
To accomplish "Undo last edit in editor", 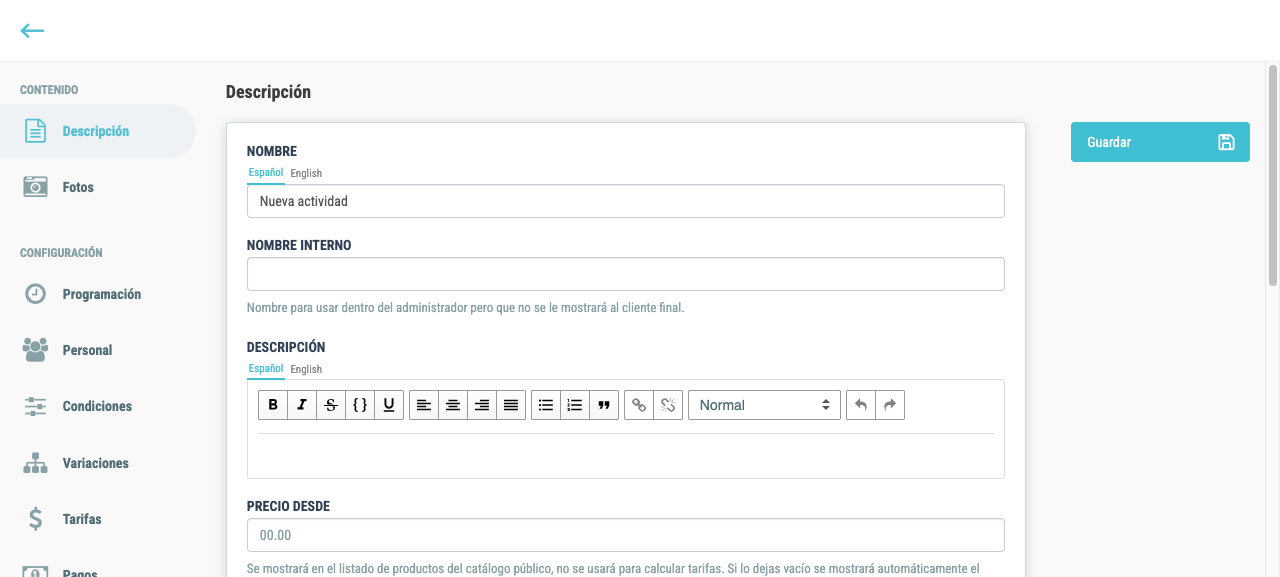I will [x=861, y=405].
